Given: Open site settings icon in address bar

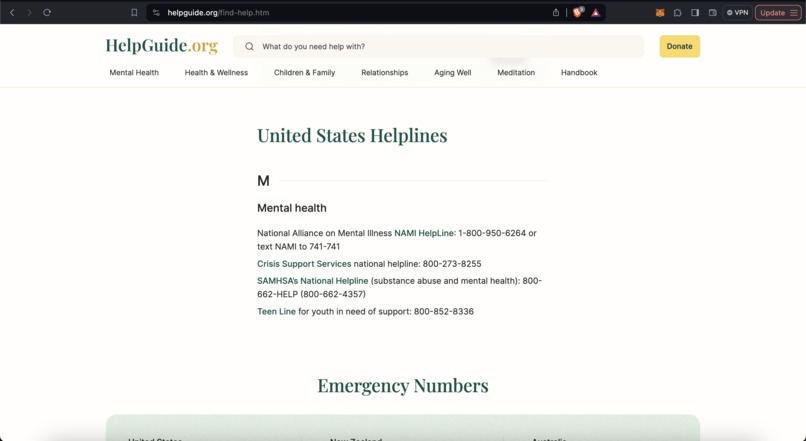Looking at the screenshot, I should click(x=156, y=13).
